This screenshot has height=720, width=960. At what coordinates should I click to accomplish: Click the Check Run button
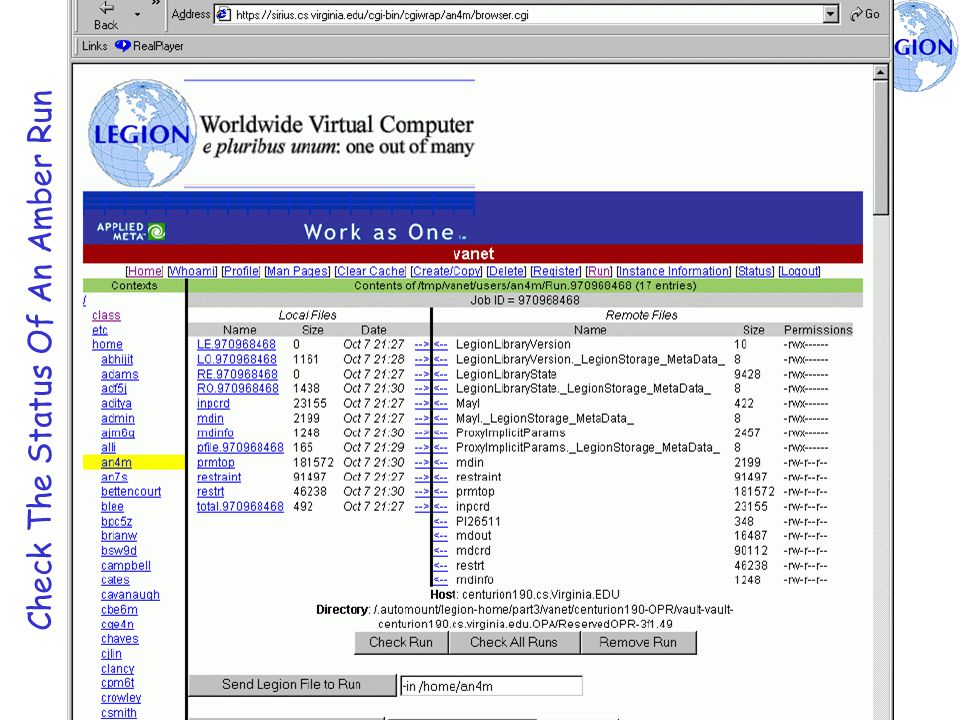pyautogui.click(x=401, y=643)
